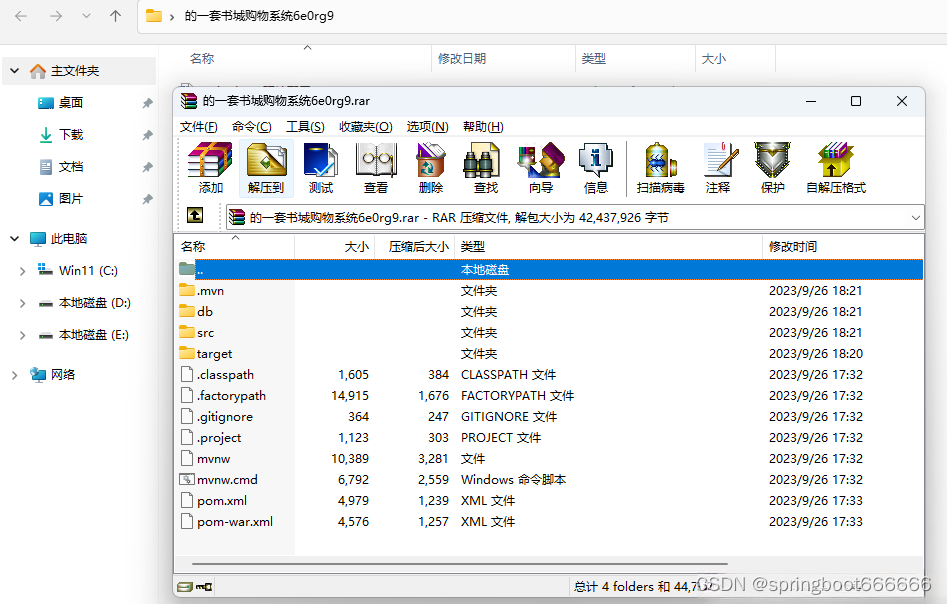Select 桌面 in Explorer sidebar
The image size is (947, 604).
[x=71, y=103]
